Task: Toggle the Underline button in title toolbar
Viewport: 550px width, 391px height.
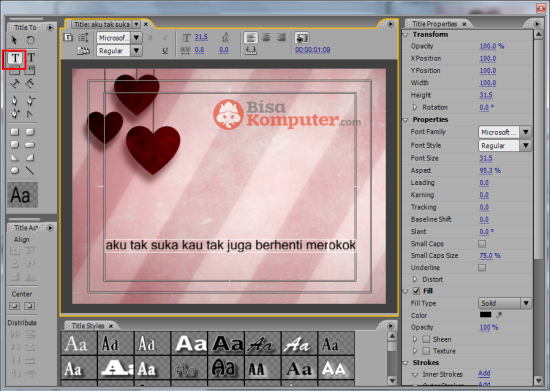Action: [x=165, y=51]
